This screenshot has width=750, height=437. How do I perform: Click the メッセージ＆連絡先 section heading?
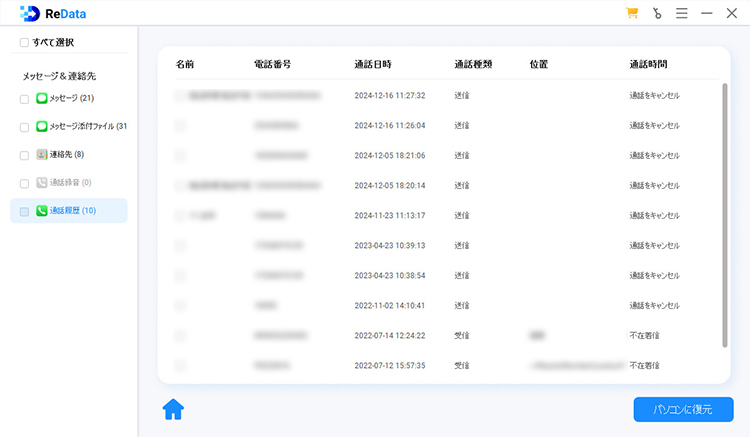(x=59, y=76)
